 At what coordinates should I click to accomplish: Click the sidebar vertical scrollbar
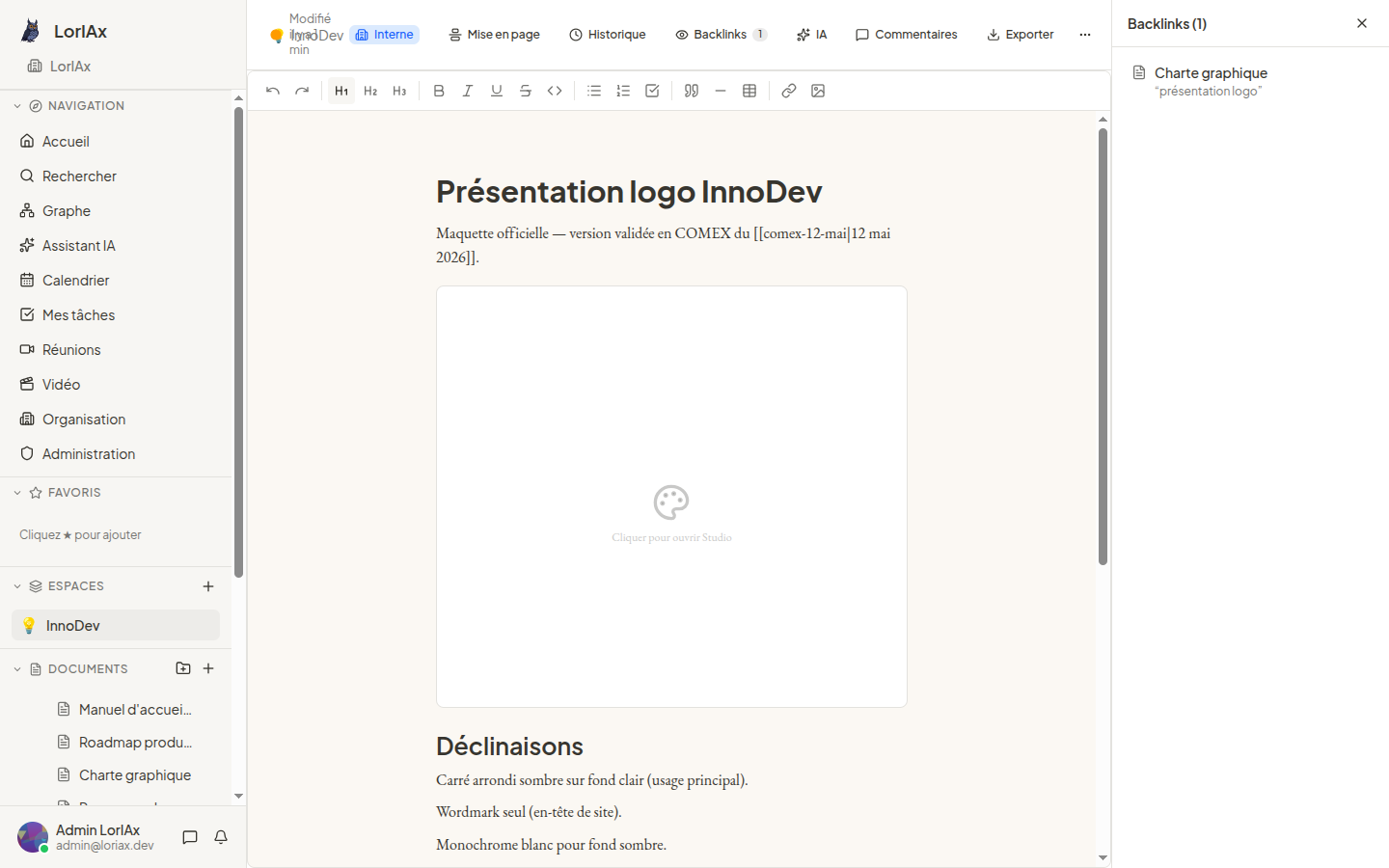coord(238,342)
